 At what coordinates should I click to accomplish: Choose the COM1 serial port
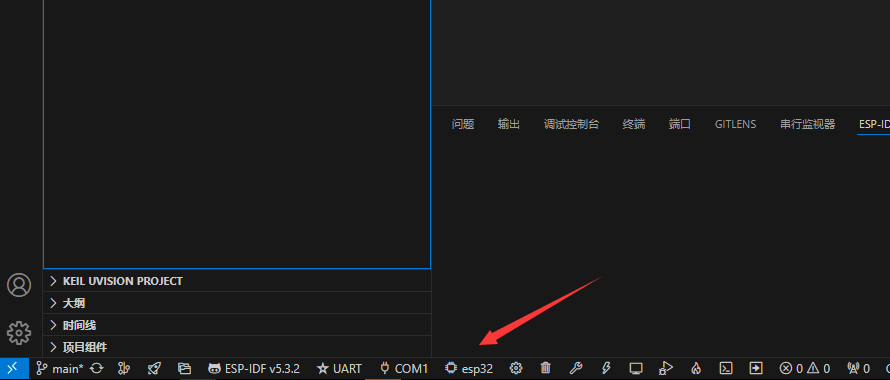[x=404, y=369]
